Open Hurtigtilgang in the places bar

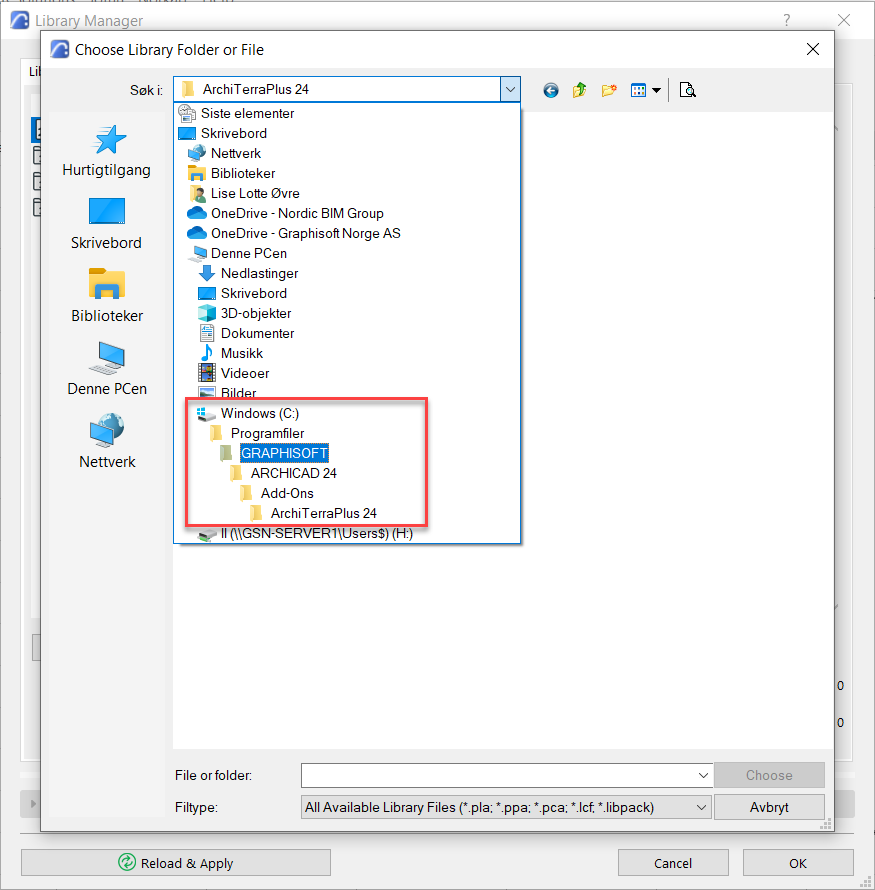coord(107,151)
